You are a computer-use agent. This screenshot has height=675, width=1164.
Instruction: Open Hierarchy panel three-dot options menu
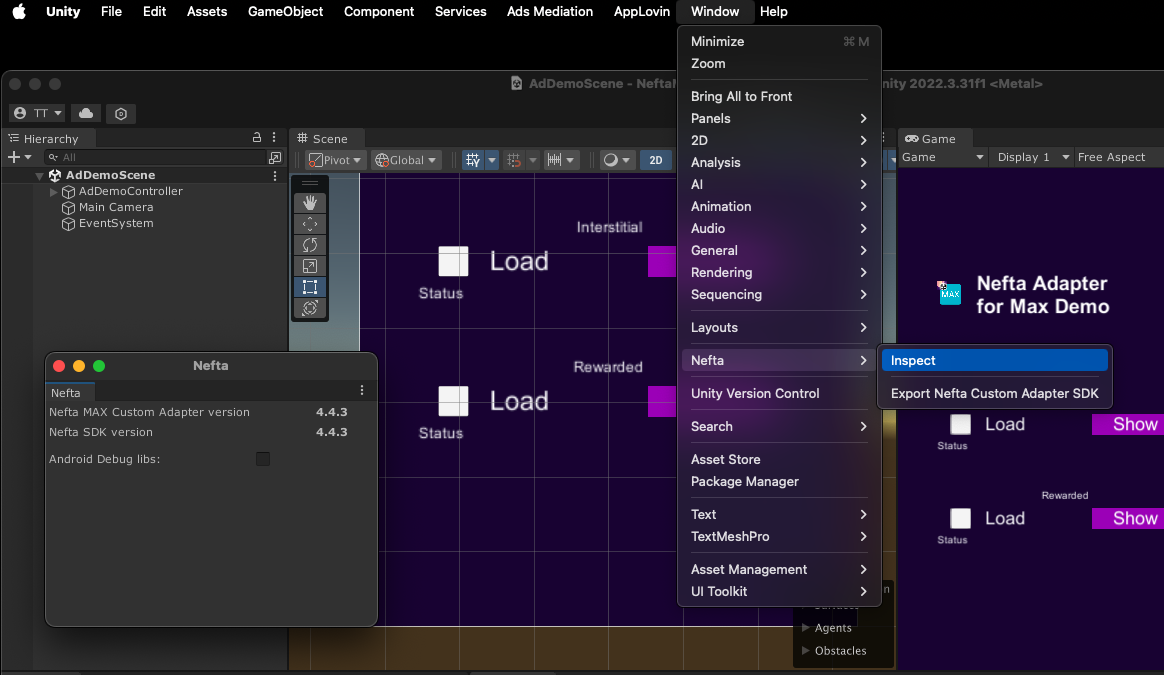[274, 137]
